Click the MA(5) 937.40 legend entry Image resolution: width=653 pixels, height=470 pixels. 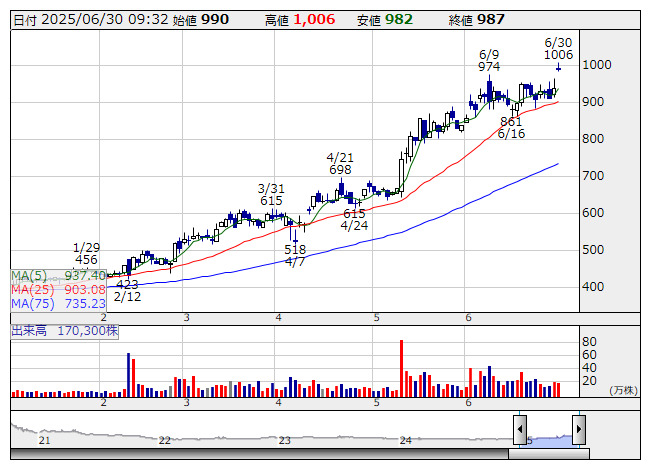pos(58,276)
